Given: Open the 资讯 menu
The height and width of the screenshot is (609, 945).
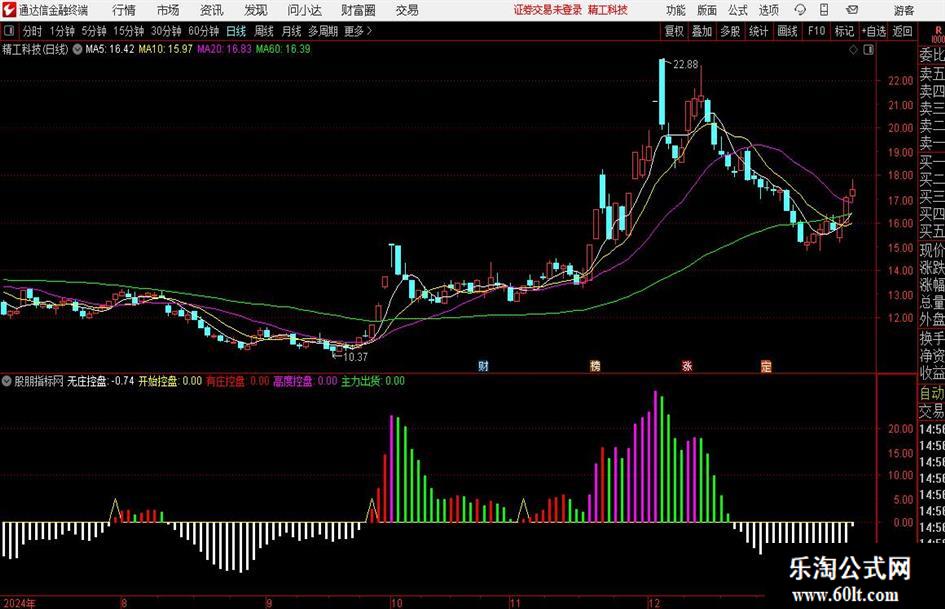Looking at the screenshot, I should pos(212,10).
